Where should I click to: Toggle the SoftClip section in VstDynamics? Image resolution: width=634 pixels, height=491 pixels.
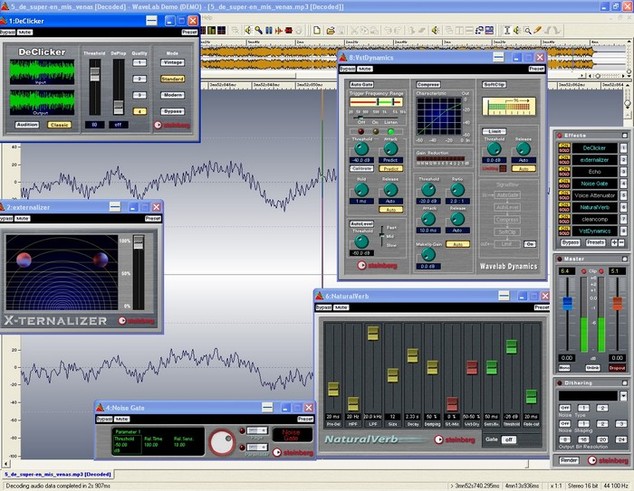(494, 85)
